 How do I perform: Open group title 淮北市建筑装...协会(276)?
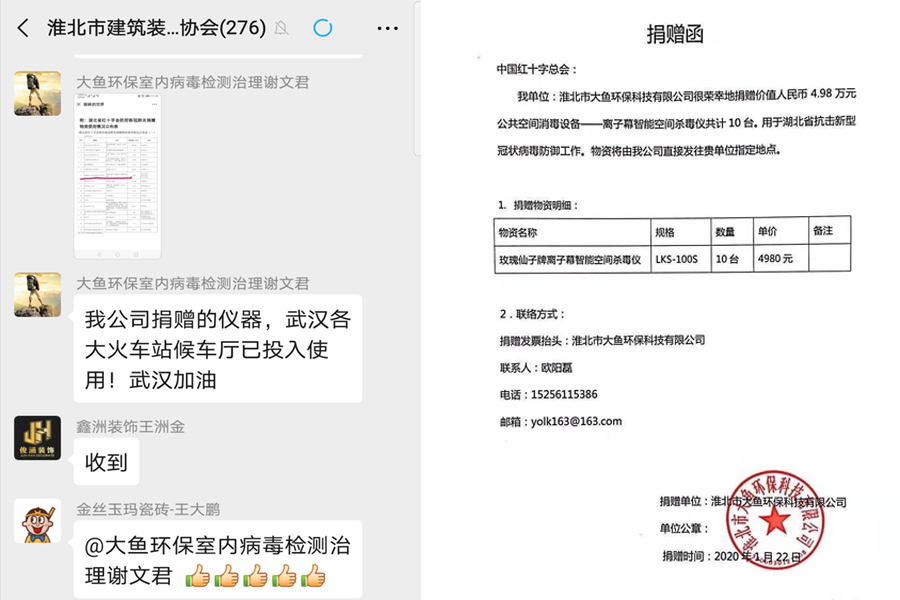coord(157,28)
